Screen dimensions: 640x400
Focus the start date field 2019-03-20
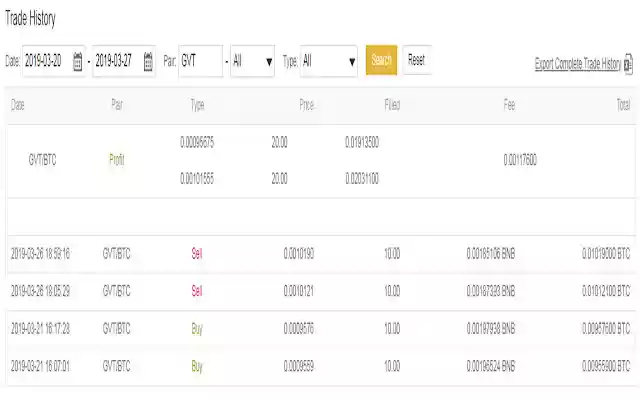(53, 61)
